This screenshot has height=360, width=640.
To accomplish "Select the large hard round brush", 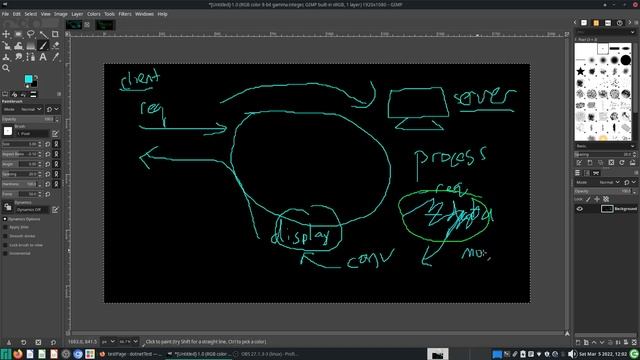I will click(x=626, y=60).
